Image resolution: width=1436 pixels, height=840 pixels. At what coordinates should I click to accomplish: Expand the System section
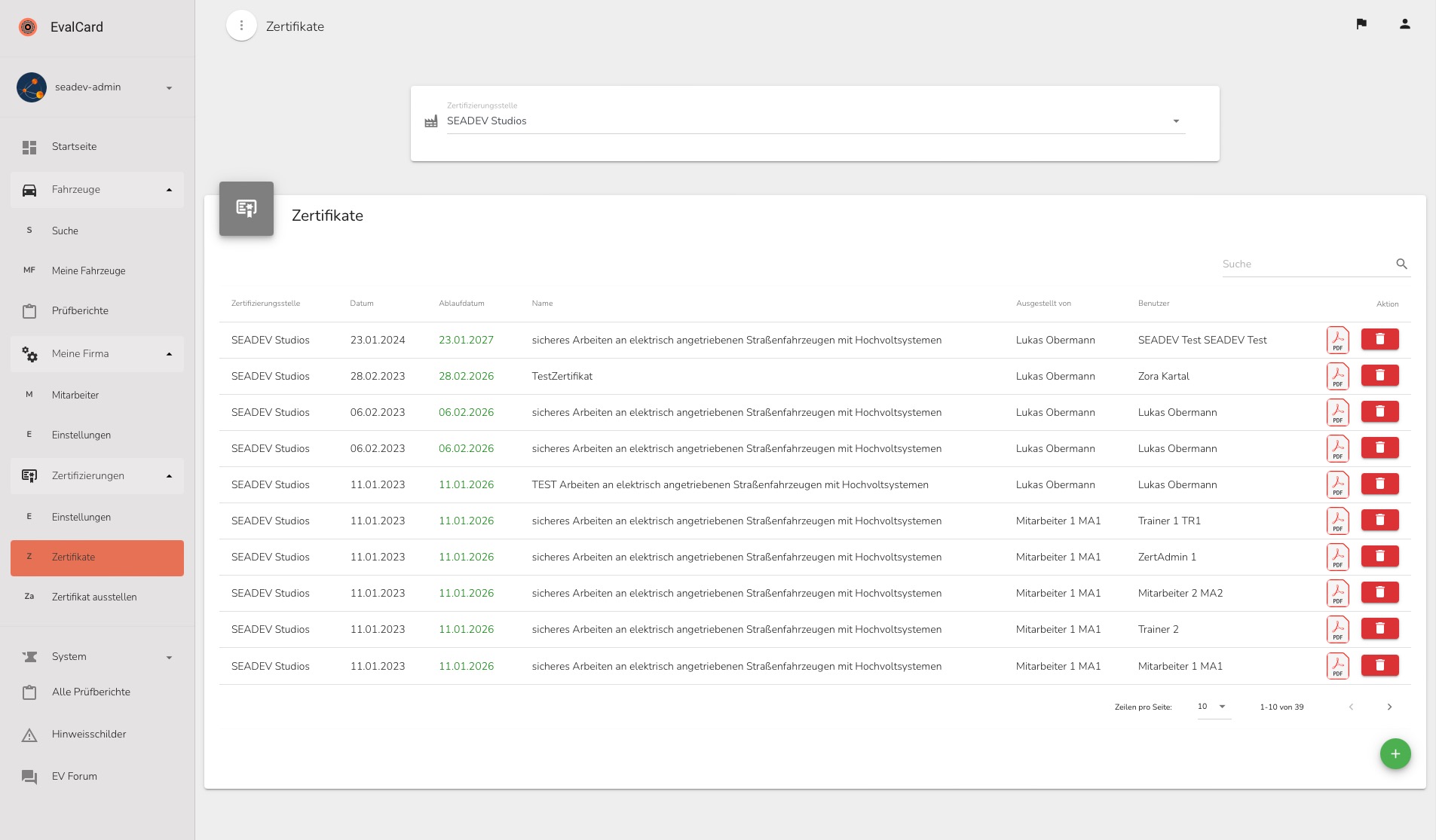(169, 656)
